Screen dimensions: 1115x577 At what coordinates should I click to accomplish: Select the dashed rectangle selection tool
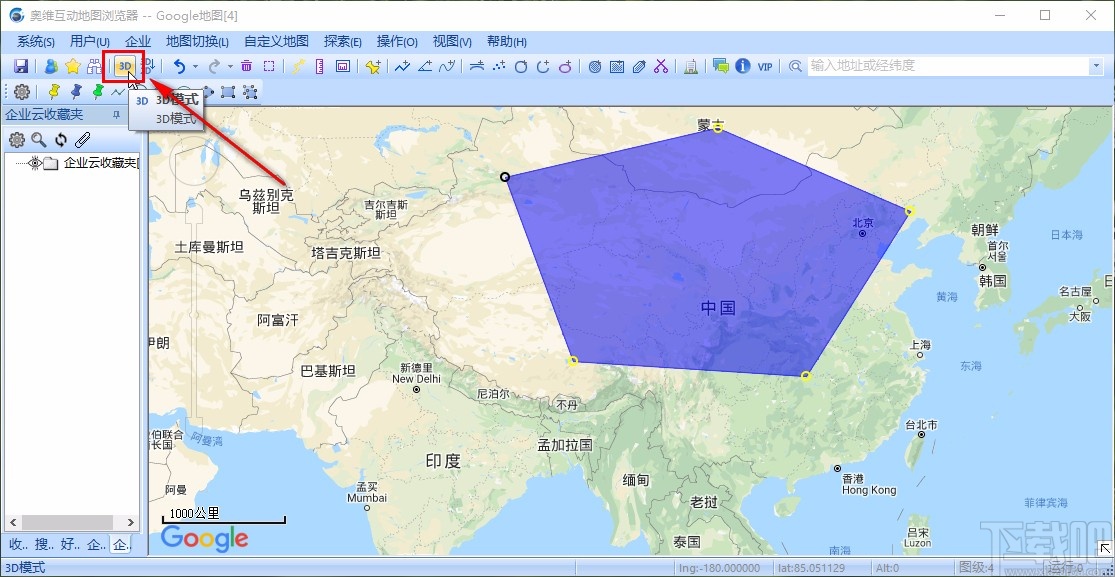coord(269,66)
